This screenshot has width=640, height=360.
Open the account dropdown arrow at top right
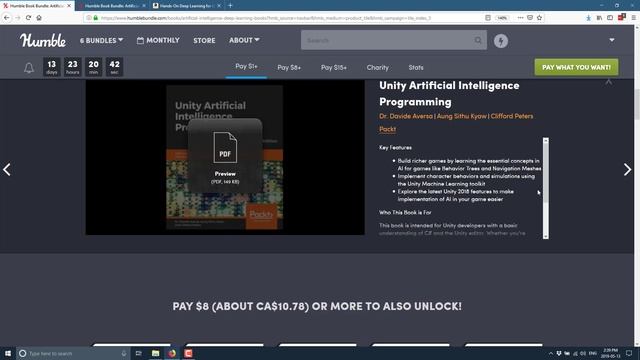[x=611, y=40]
